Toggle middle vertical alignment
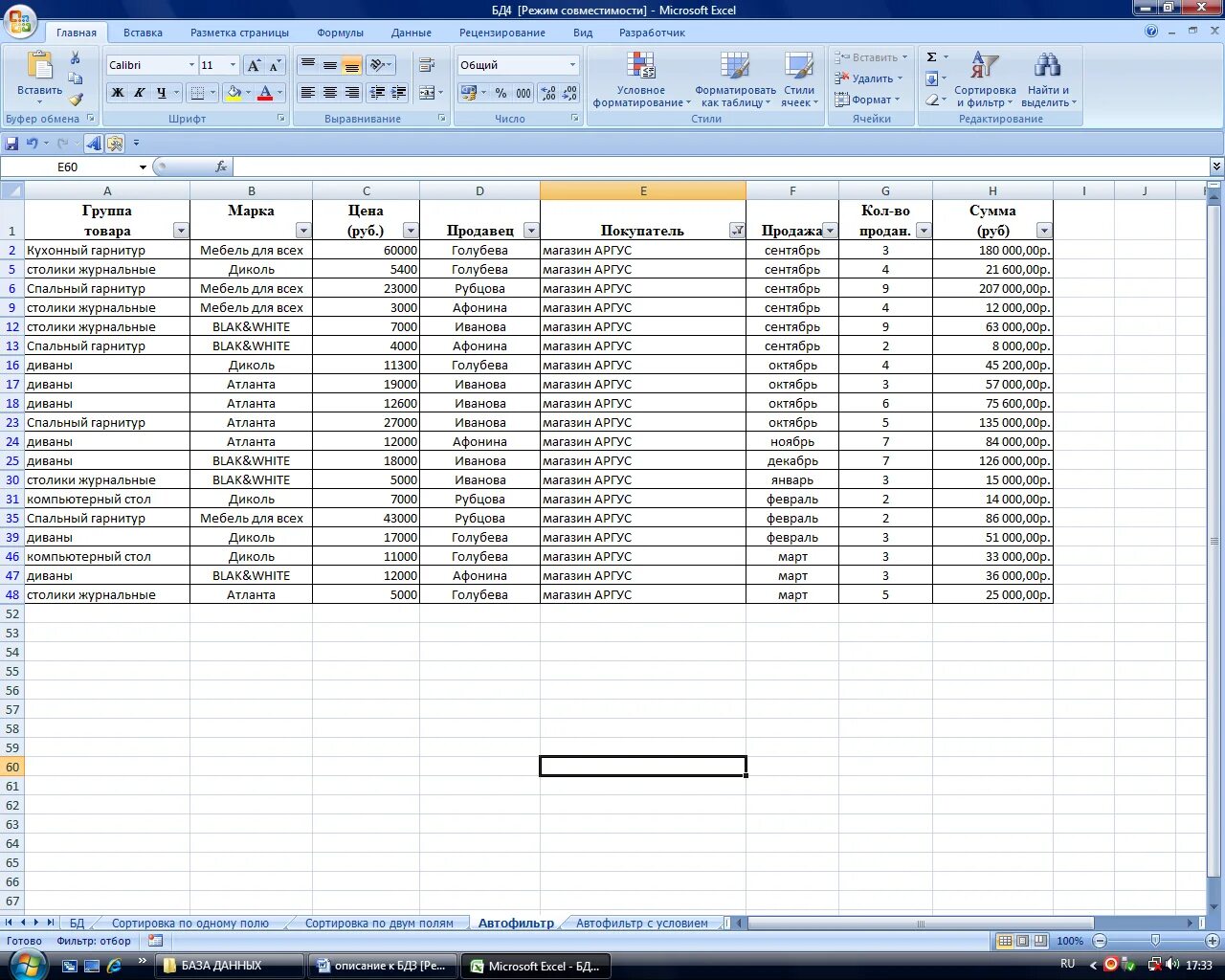The height and width of the screenshot is (980, 1225). [329, 65]
